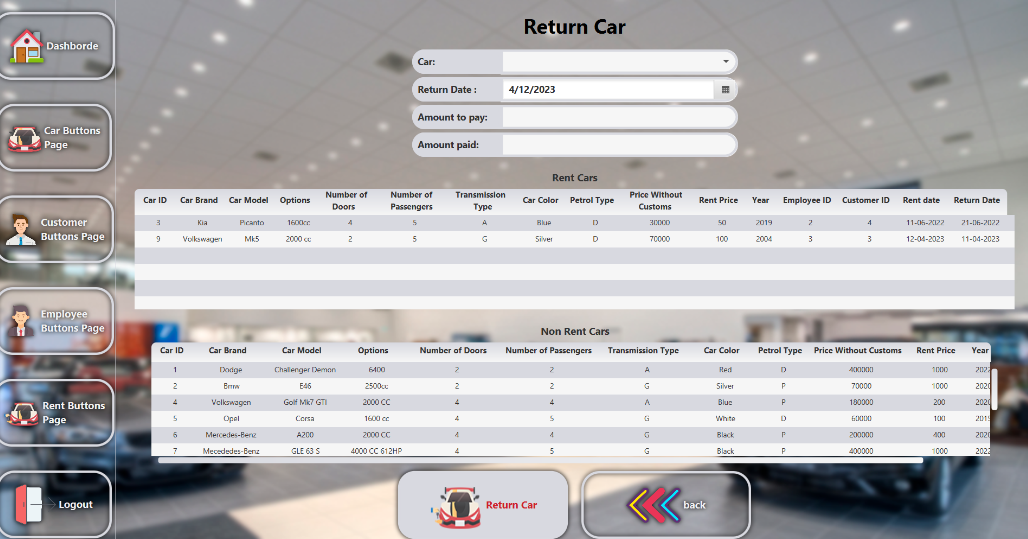Click Car Model header in Non Rent Cars
1028x539 pixels.
tap(302, 351)
